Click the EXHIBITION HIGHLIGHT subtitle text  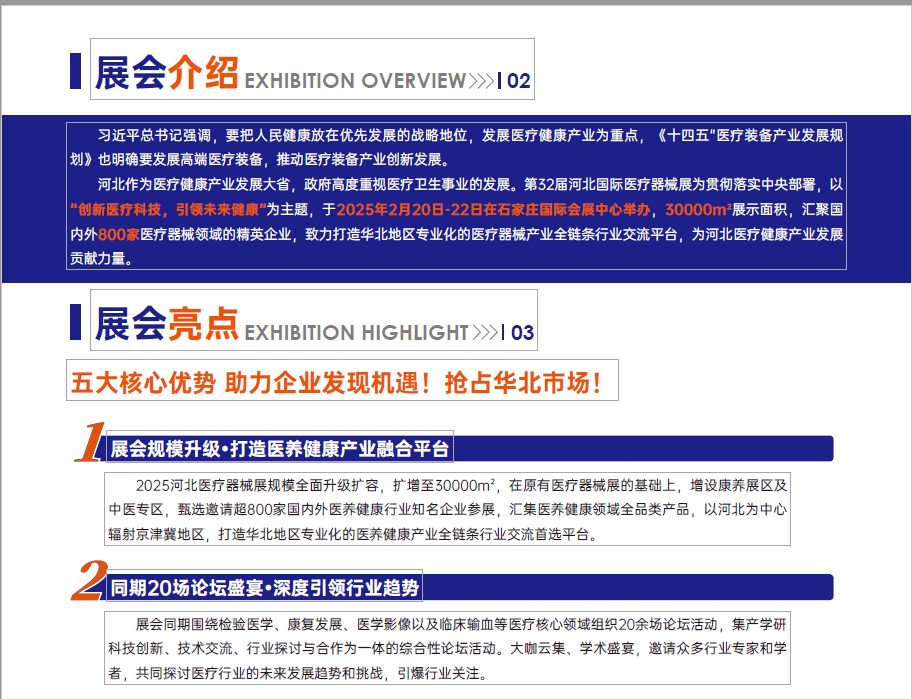356,333
